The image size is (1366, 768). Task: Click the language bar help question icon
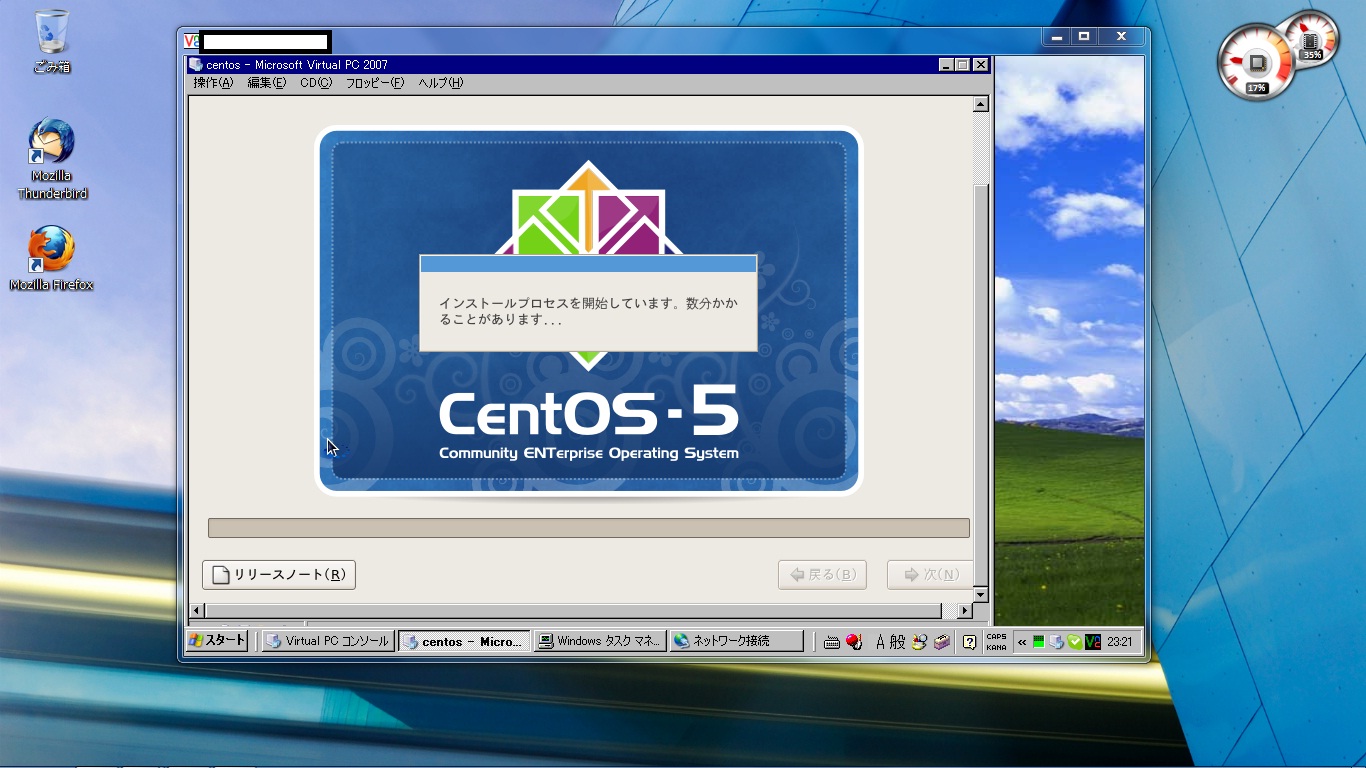click(969, 642)
